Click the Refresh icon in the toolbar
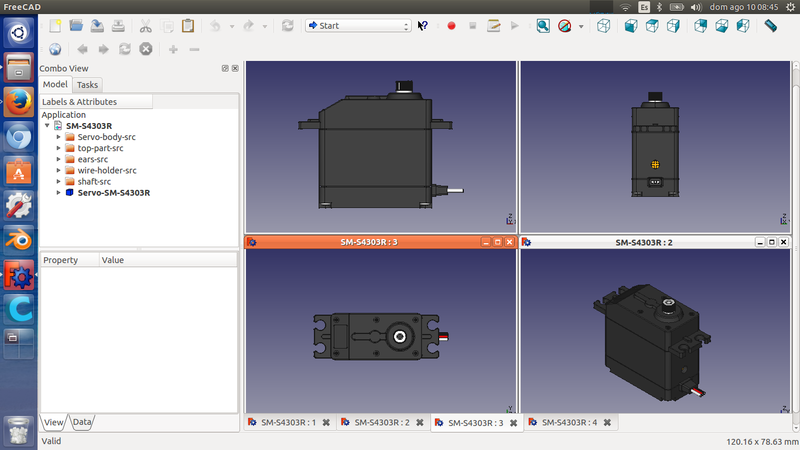800x450 pixels. 288,26
